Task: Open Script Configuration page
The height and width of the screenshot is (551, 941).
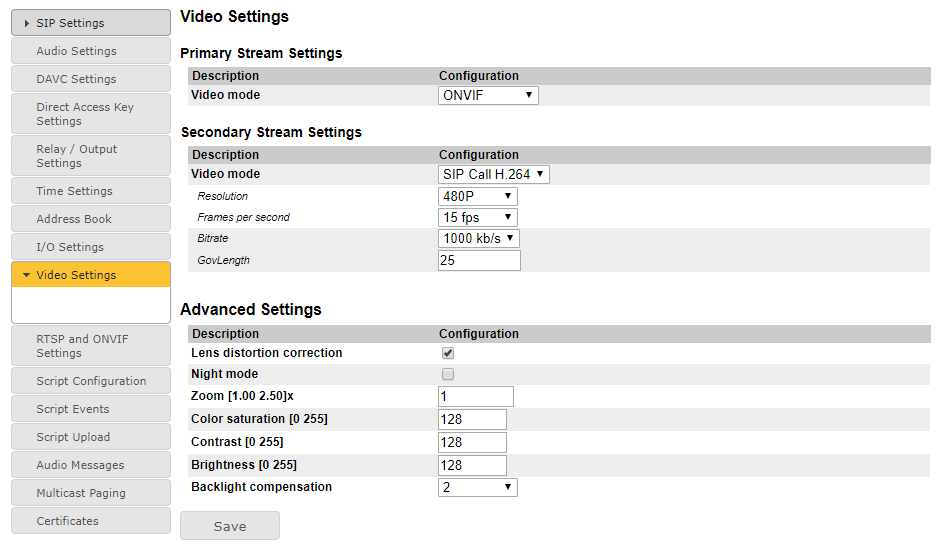Action: [x=91, y=381]
